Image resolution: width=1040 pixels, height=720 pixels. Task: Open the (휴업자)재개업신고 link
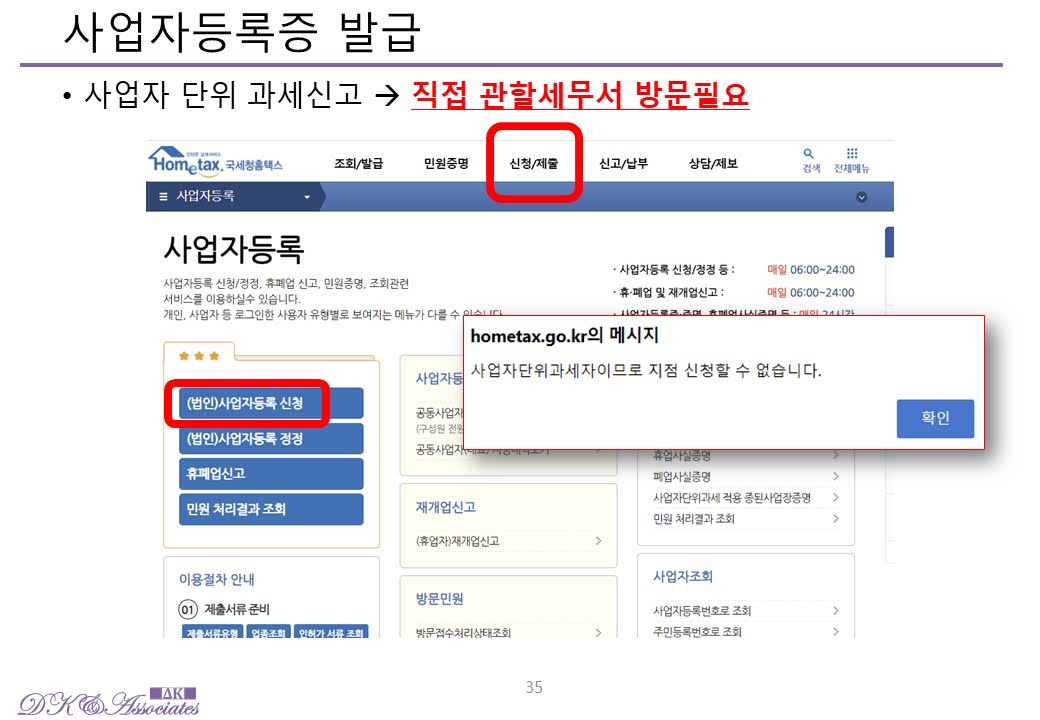(x=458, y=541)
